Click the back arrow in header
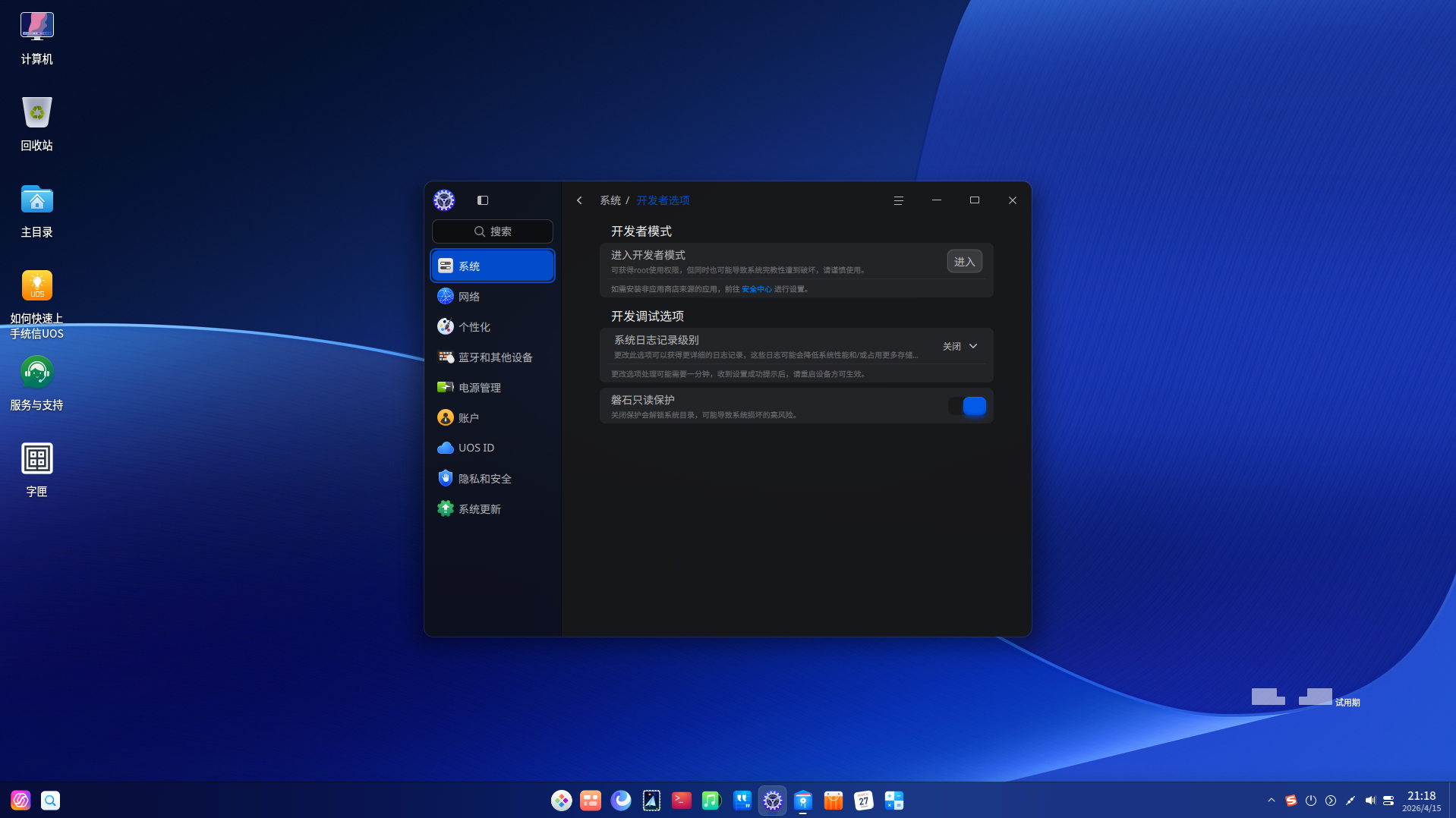1456x818 pixels. click(579, 200)
